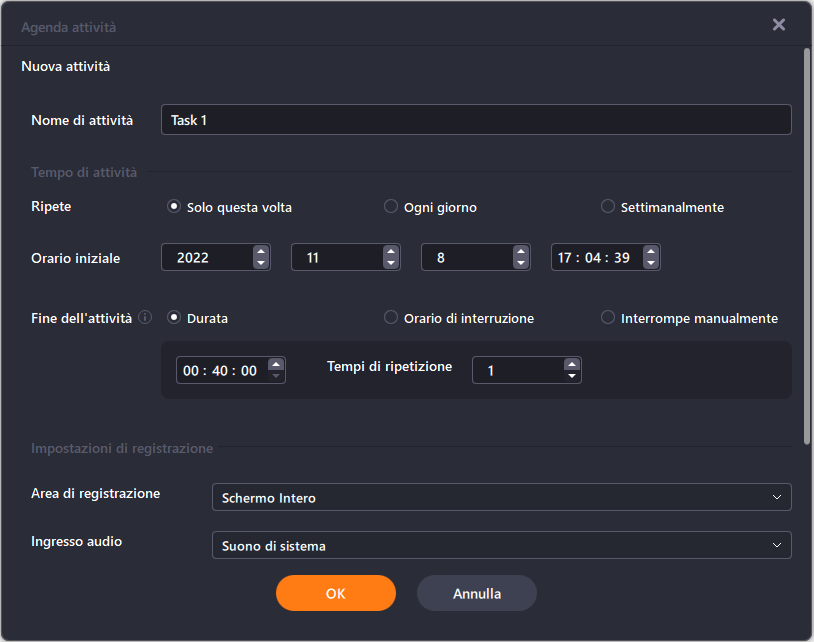The image size is (814, 642).
Task: Lower start time 17:04:39 with down arrow
Action: [x=650, y=263]
